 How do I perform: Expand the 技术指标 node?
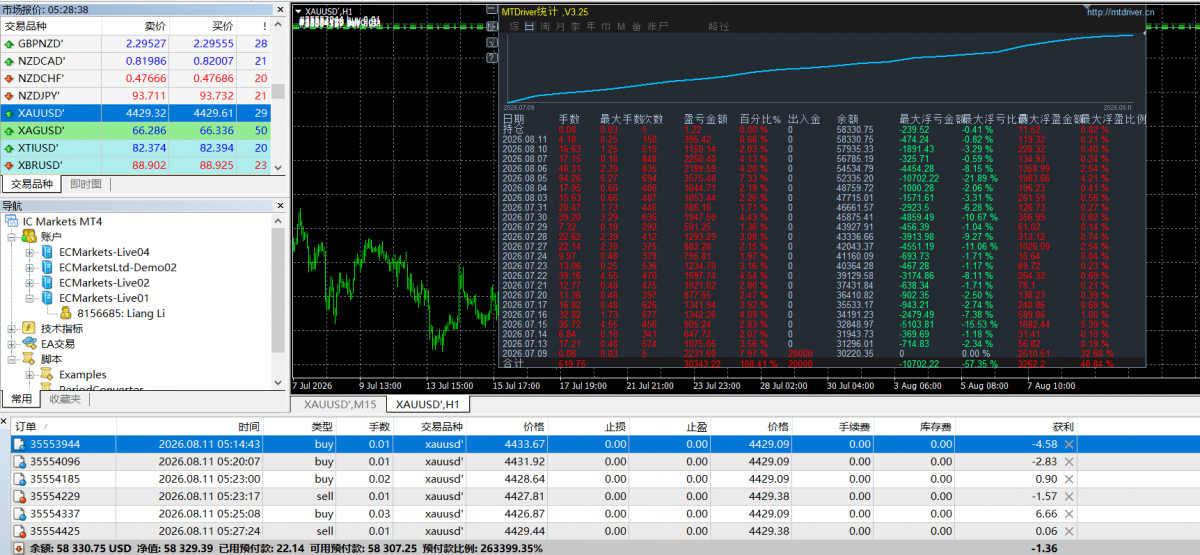coord(12,328)
